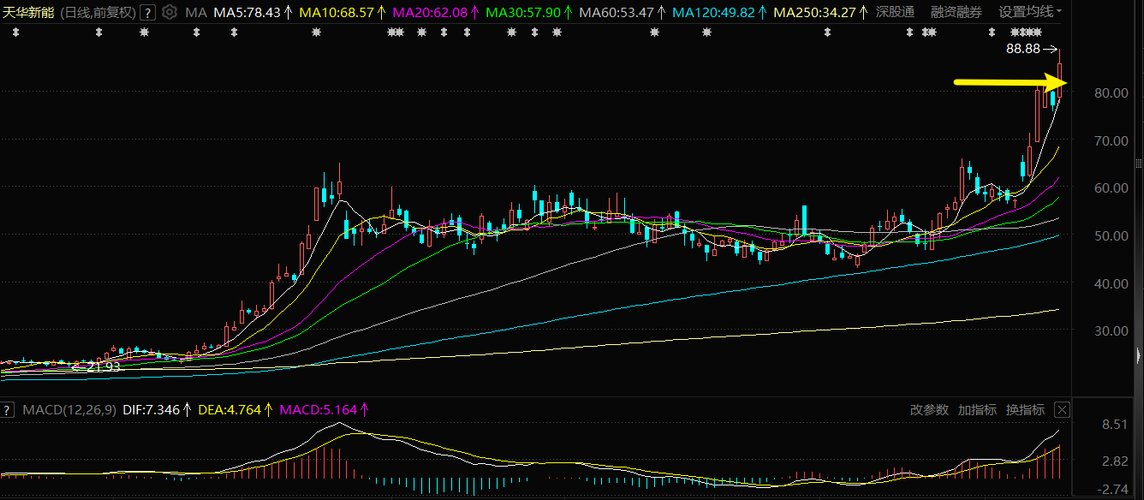Click the event marker below 深股通
1144x500 pixels.
(909, 32)
